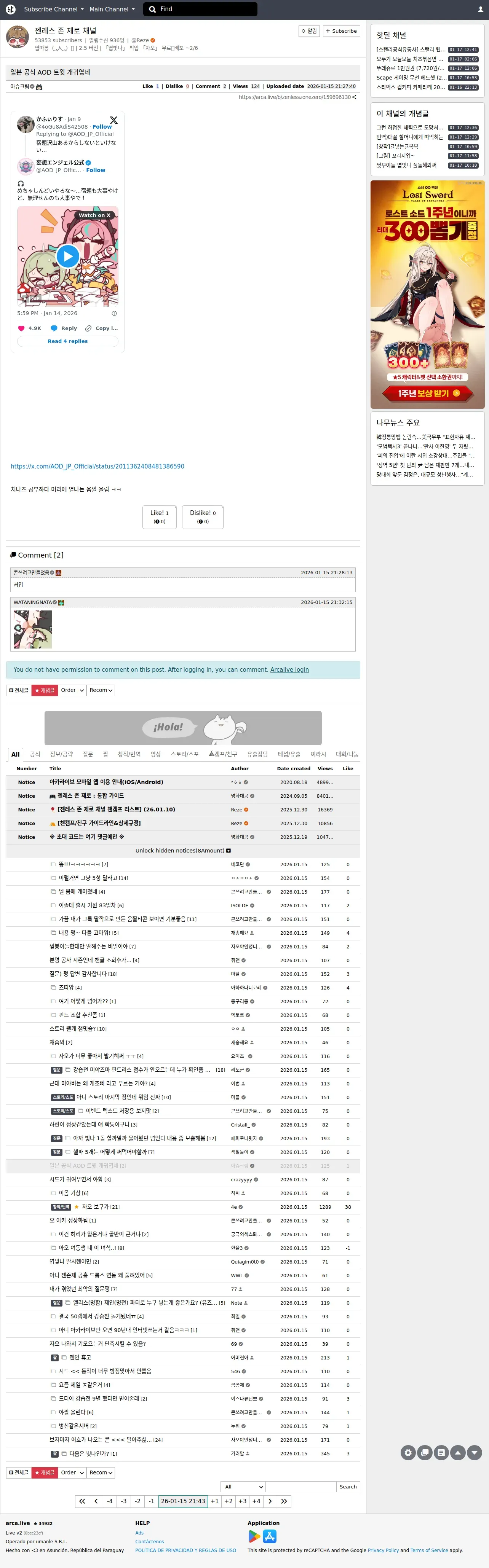Image resolution: width=489 pixels, height=1568 pixels.
Task: Open upper Recom dropdown above article list
Action: coord(101,690)
